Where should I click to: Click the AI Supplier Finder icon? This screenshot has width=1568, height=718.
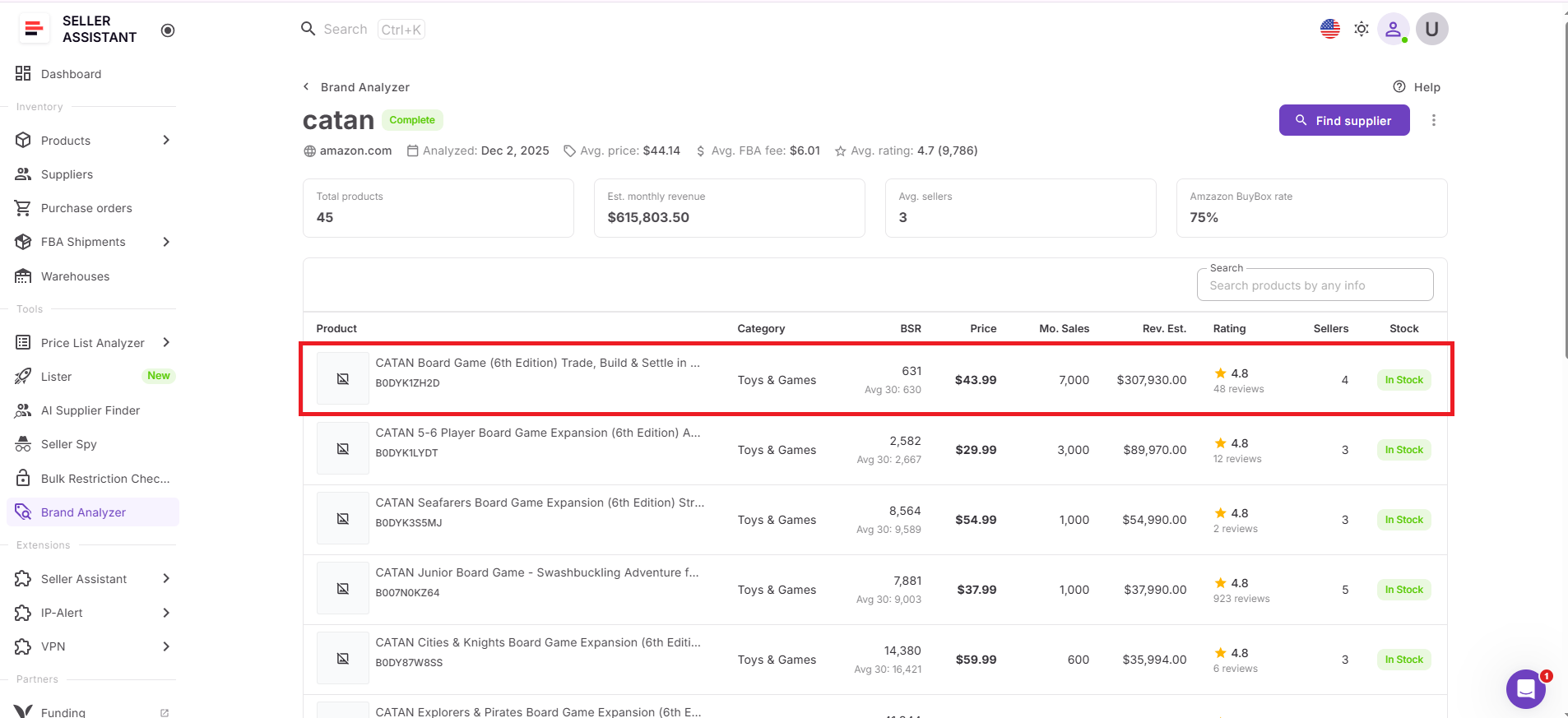tap(23, 410)
